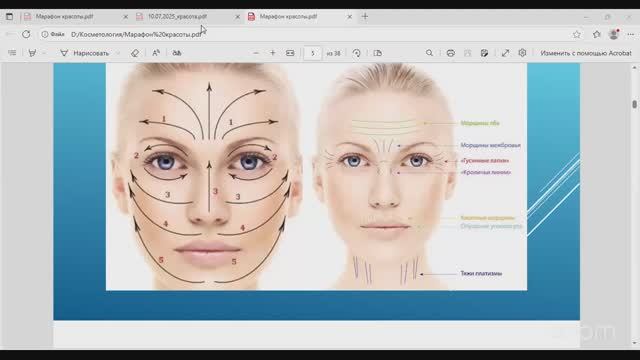Close the 10.07.2025_красота.pdf tab
640x360 pixels.
[x=238, y=17]
